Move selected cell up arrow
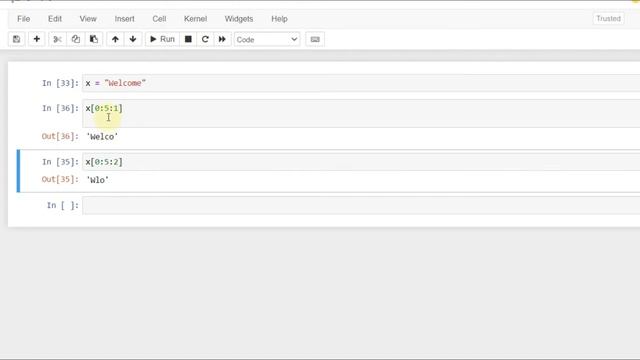This screenshot has width=640, height=360. [115, 39]
